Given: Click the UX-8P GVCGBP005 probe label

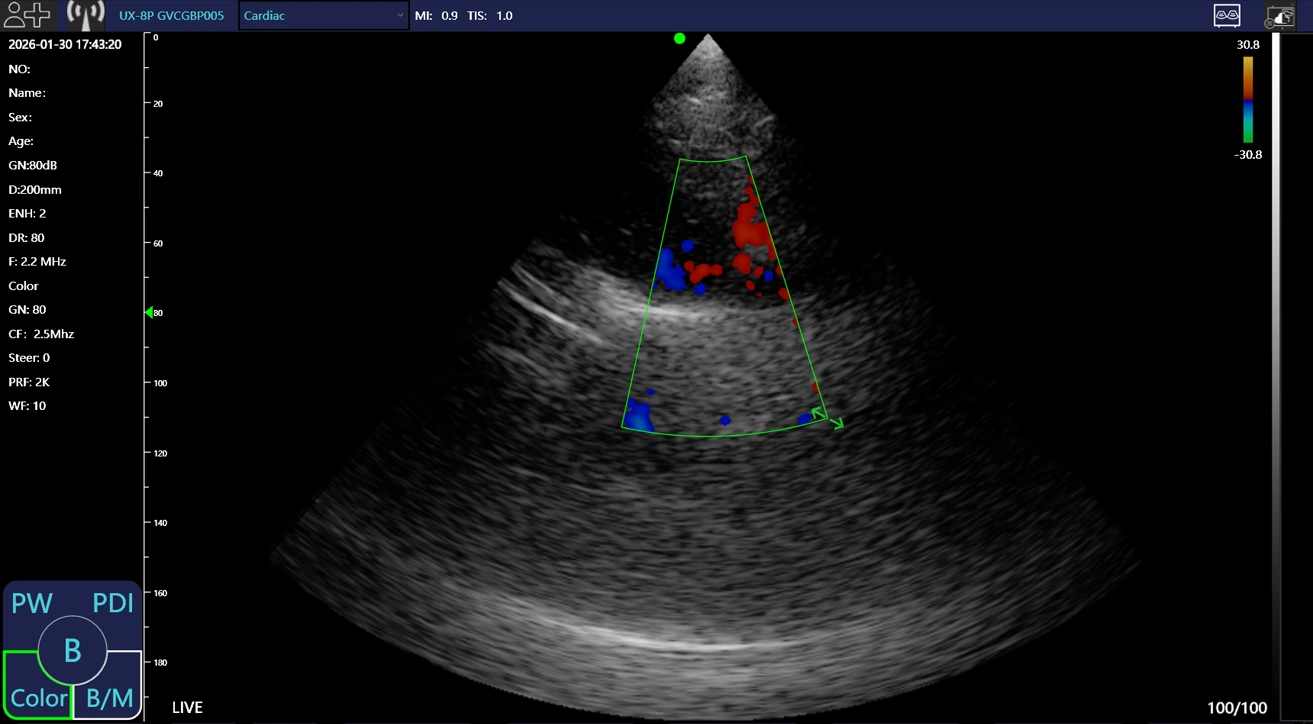Looking at the screenshot, I should point(171,16).
